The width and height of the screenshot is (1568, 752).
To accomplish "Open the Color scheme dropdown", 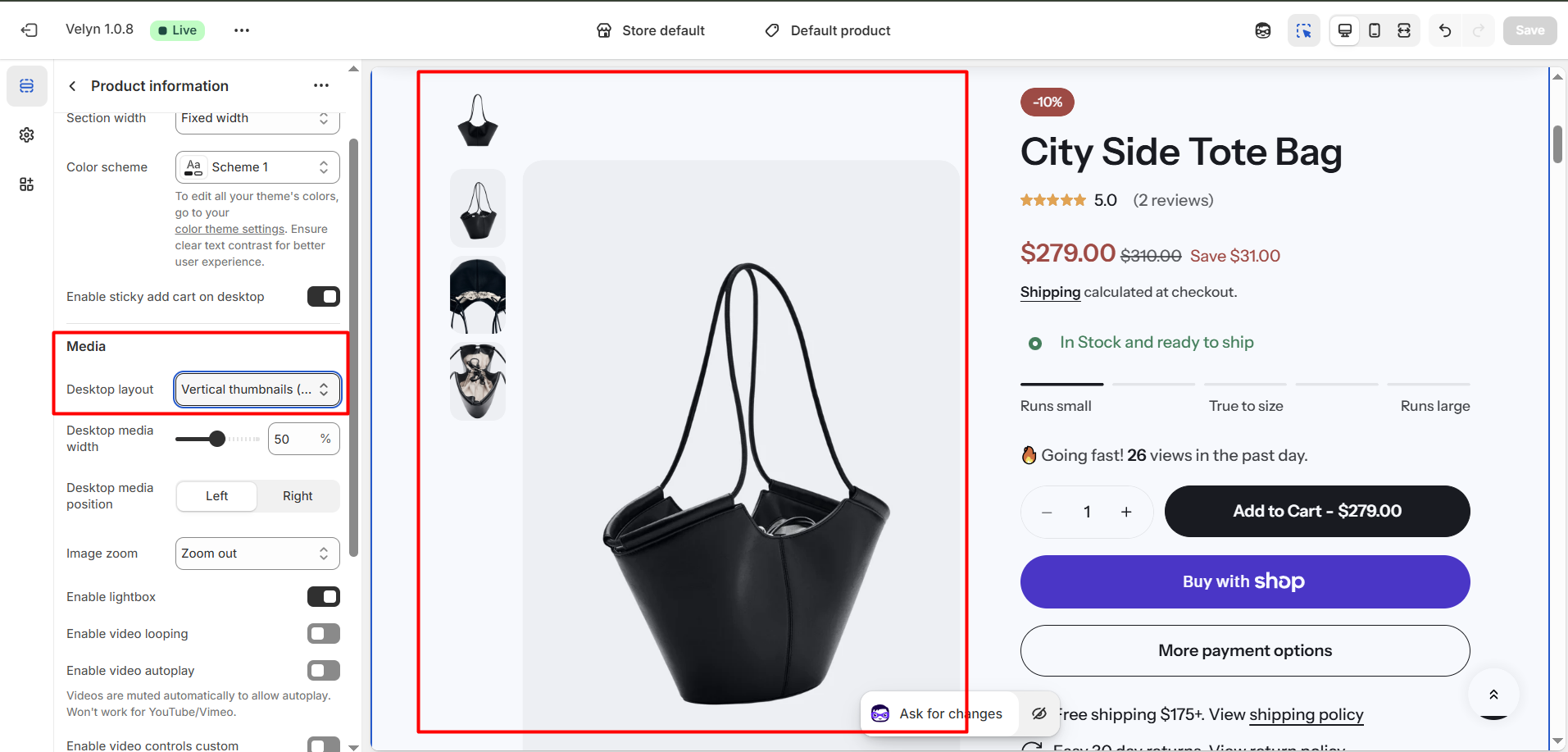I will click(257, 167).
